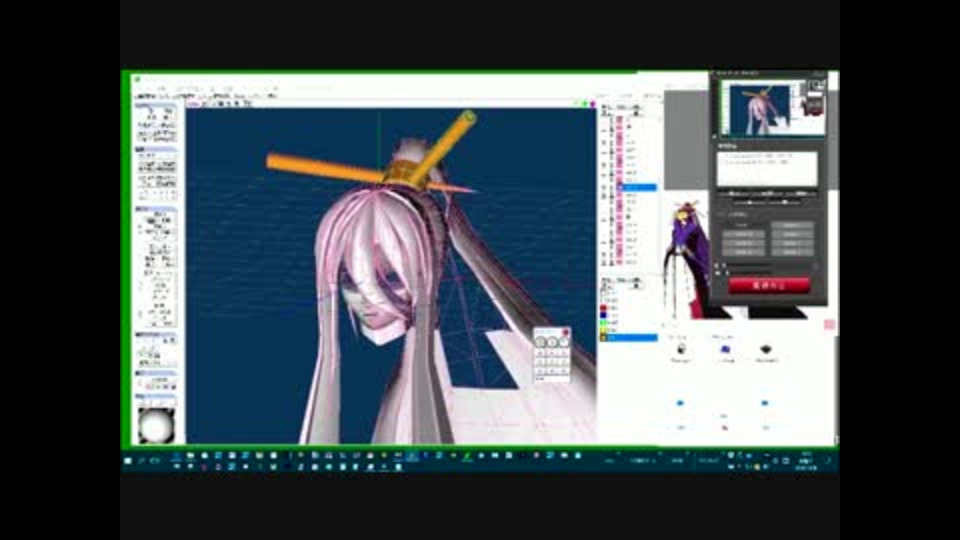Click the shaded sphere lighting preview in the left panel

tap(156, 424)
